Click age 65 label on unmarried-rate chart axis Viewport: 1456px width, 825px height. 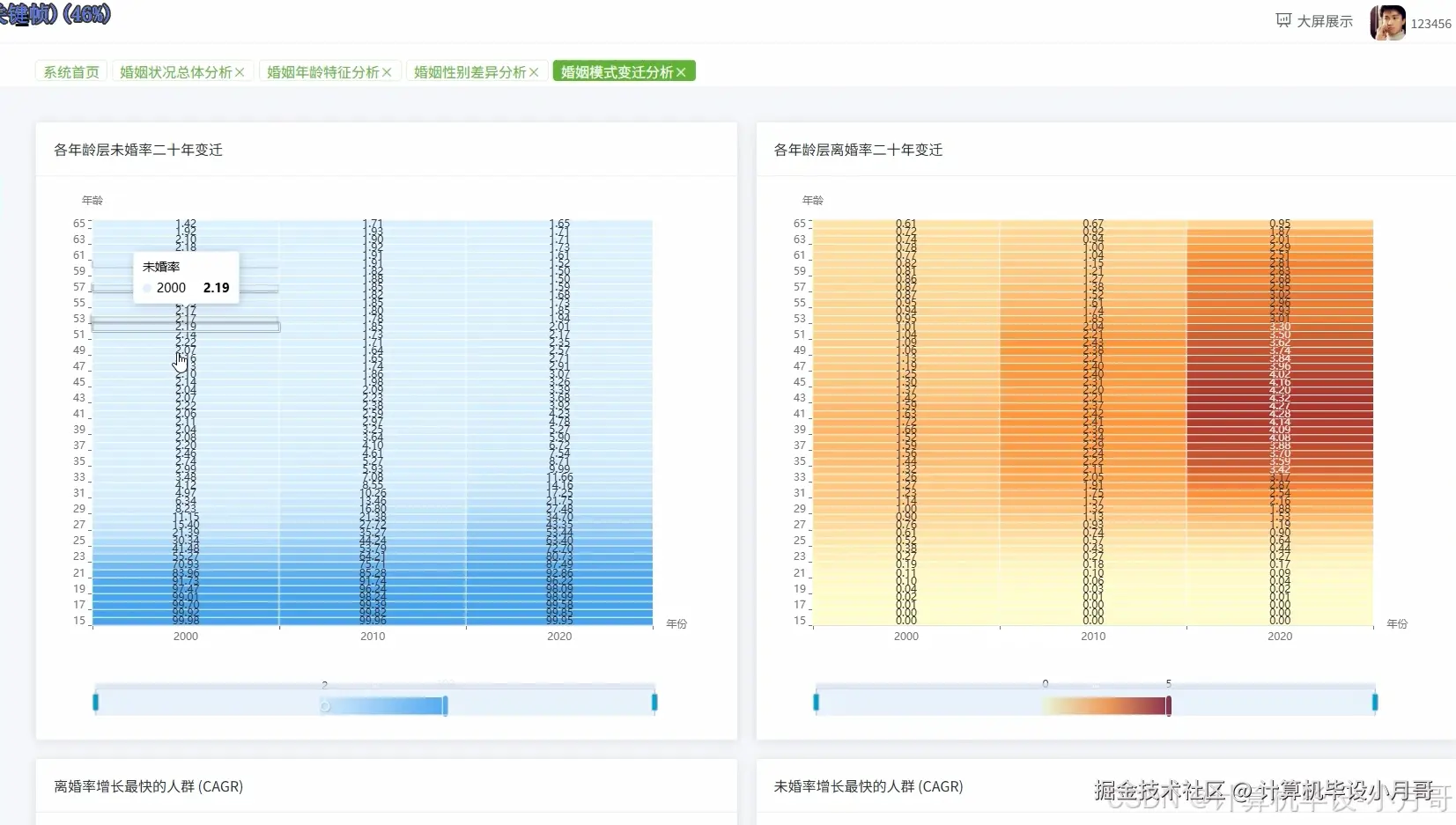click(x=79, y=224)
